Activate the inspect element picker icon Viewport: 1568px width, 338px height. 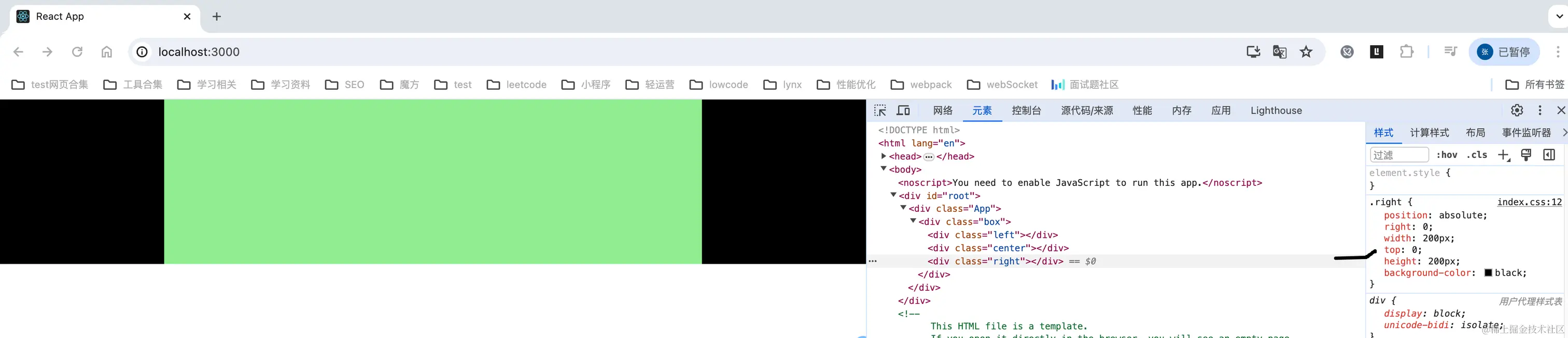click(880, 110)
